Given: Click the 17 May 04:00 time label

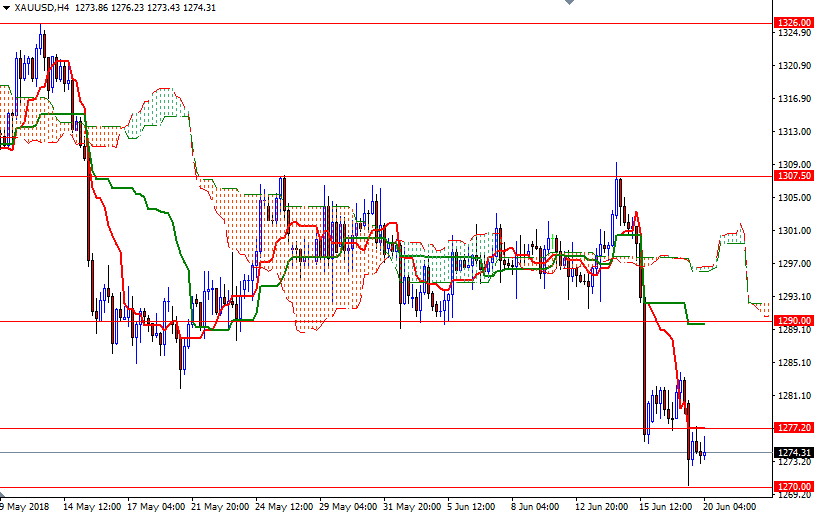Looking at the screenshot, I should pos(156,506).
